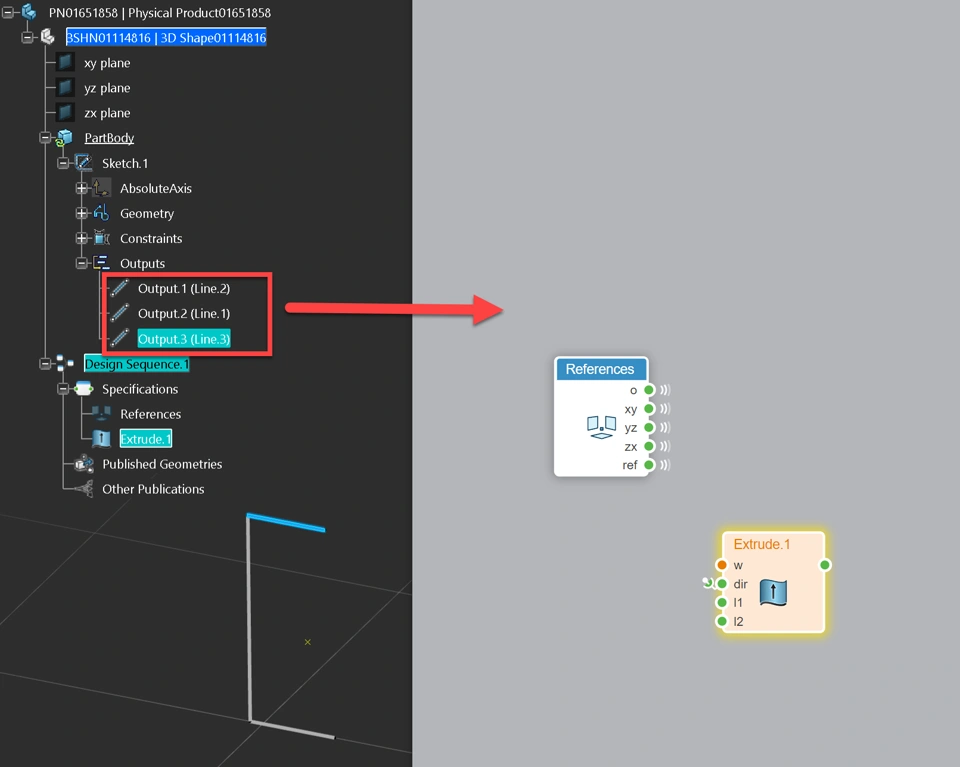Select zx plane in the tree
Viewport: 960px width, 767px height.
pyautogui.click(x=107, y=113)
